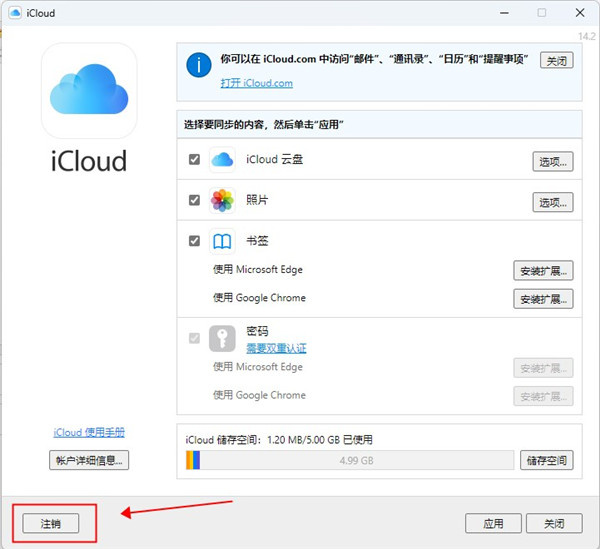Click the Bookmarks book icon

click(222, 241)
